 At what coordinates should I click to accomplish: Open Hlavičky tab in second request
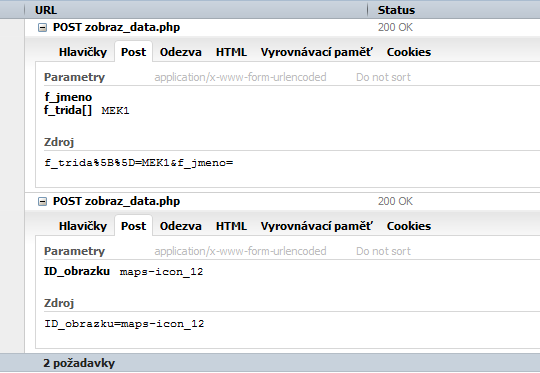83,226
